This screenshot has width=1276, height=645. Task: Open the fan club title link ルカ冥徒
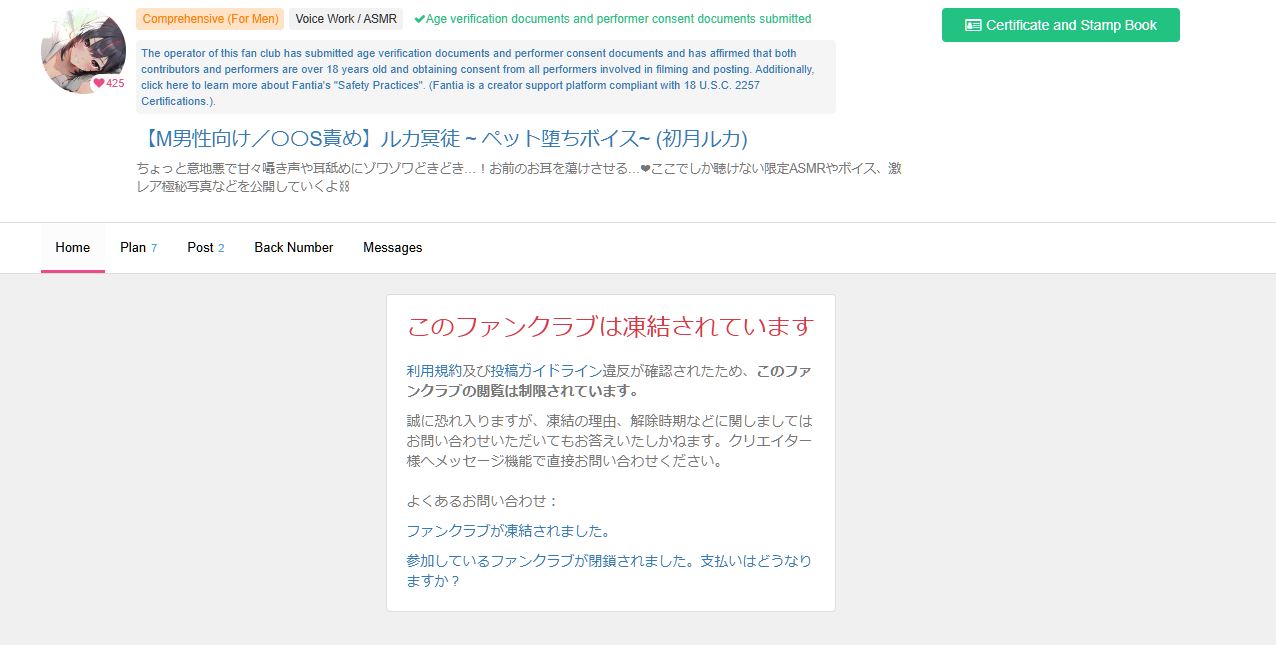coord(442,138)
